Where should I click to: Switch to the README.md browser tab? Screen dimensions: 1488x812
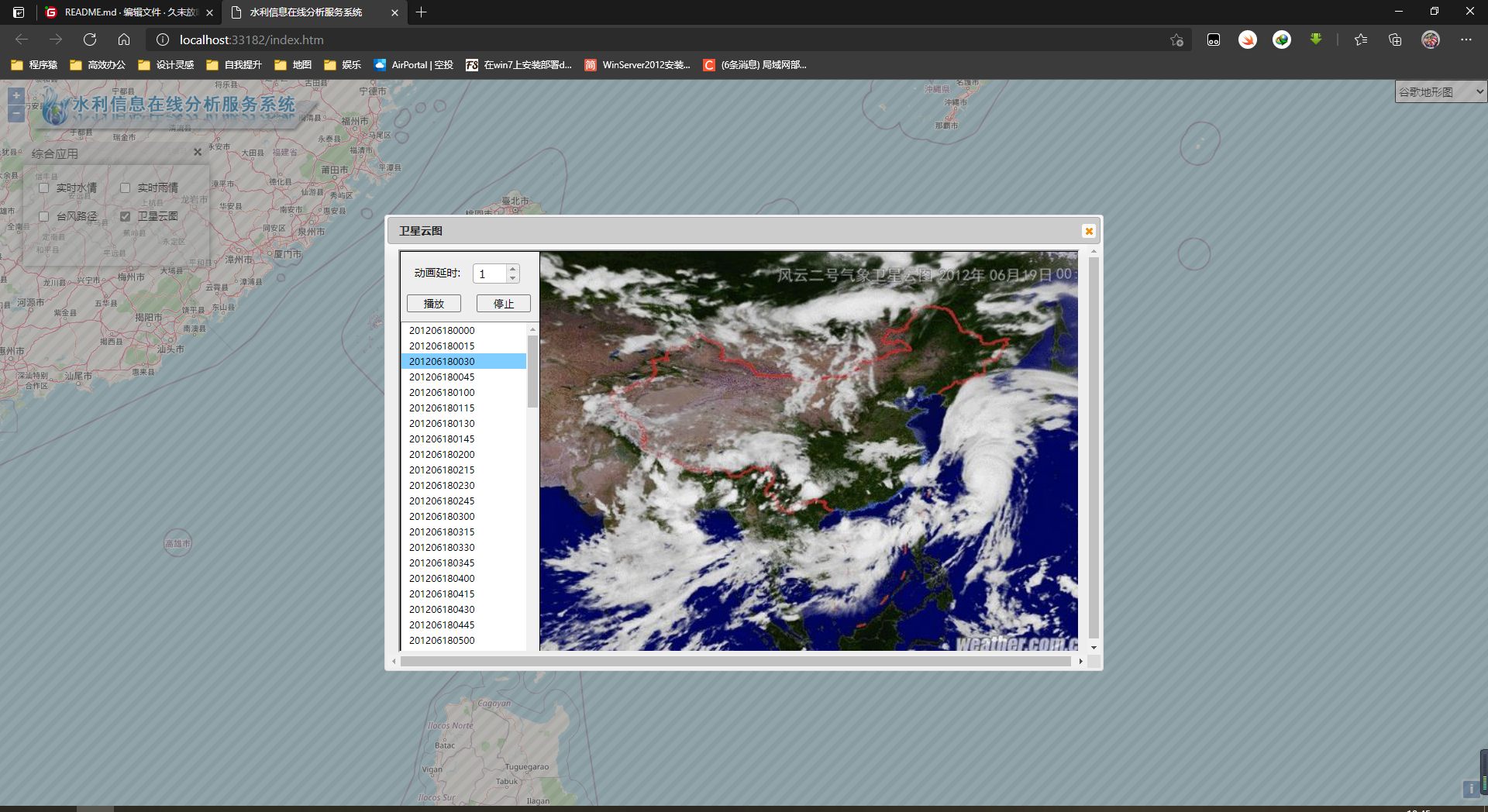click(129, 12)
